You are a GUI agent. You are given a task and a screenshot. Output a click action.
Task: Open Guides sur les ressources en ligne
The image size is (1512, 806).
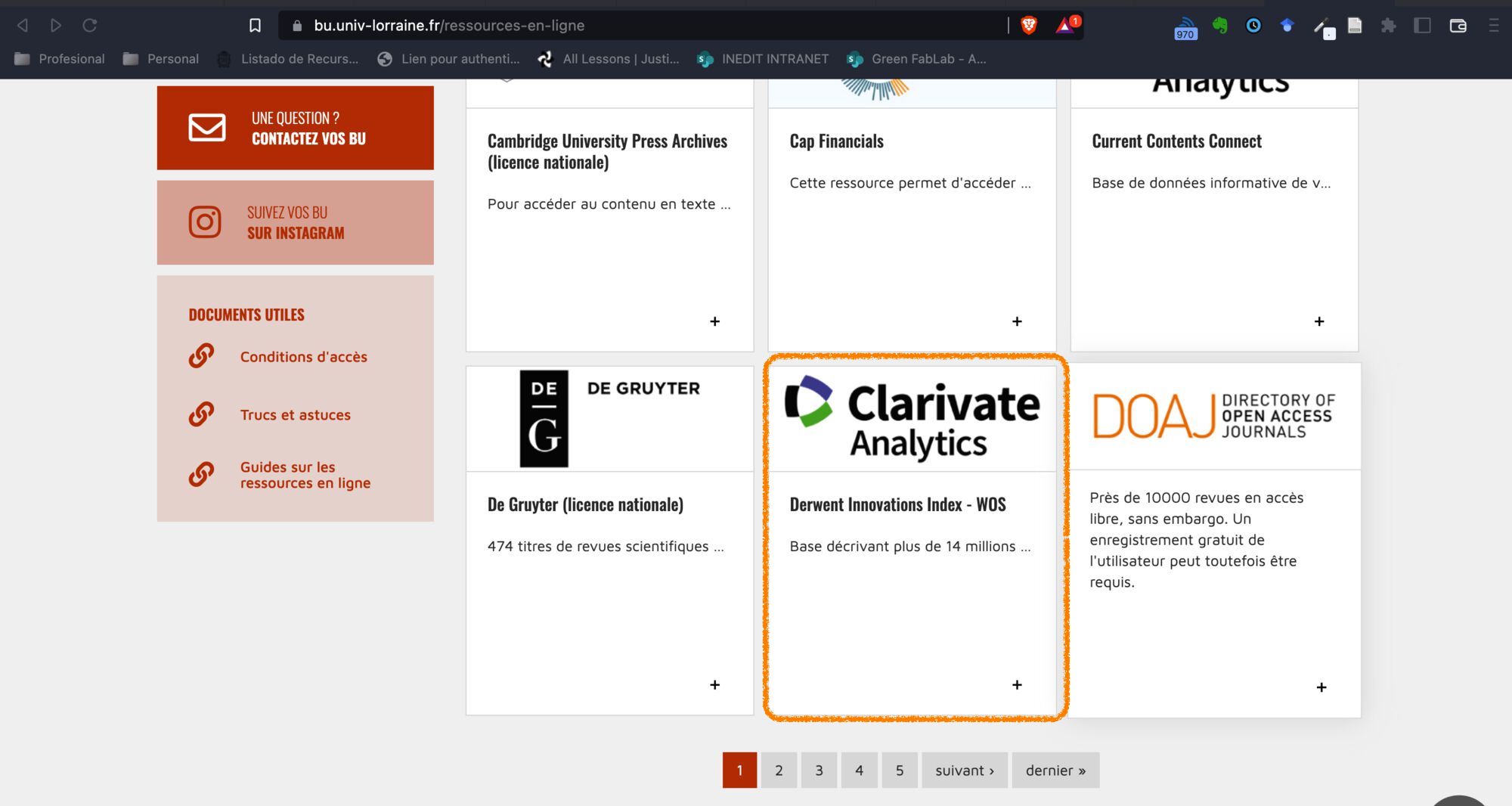tap(305, 475)
